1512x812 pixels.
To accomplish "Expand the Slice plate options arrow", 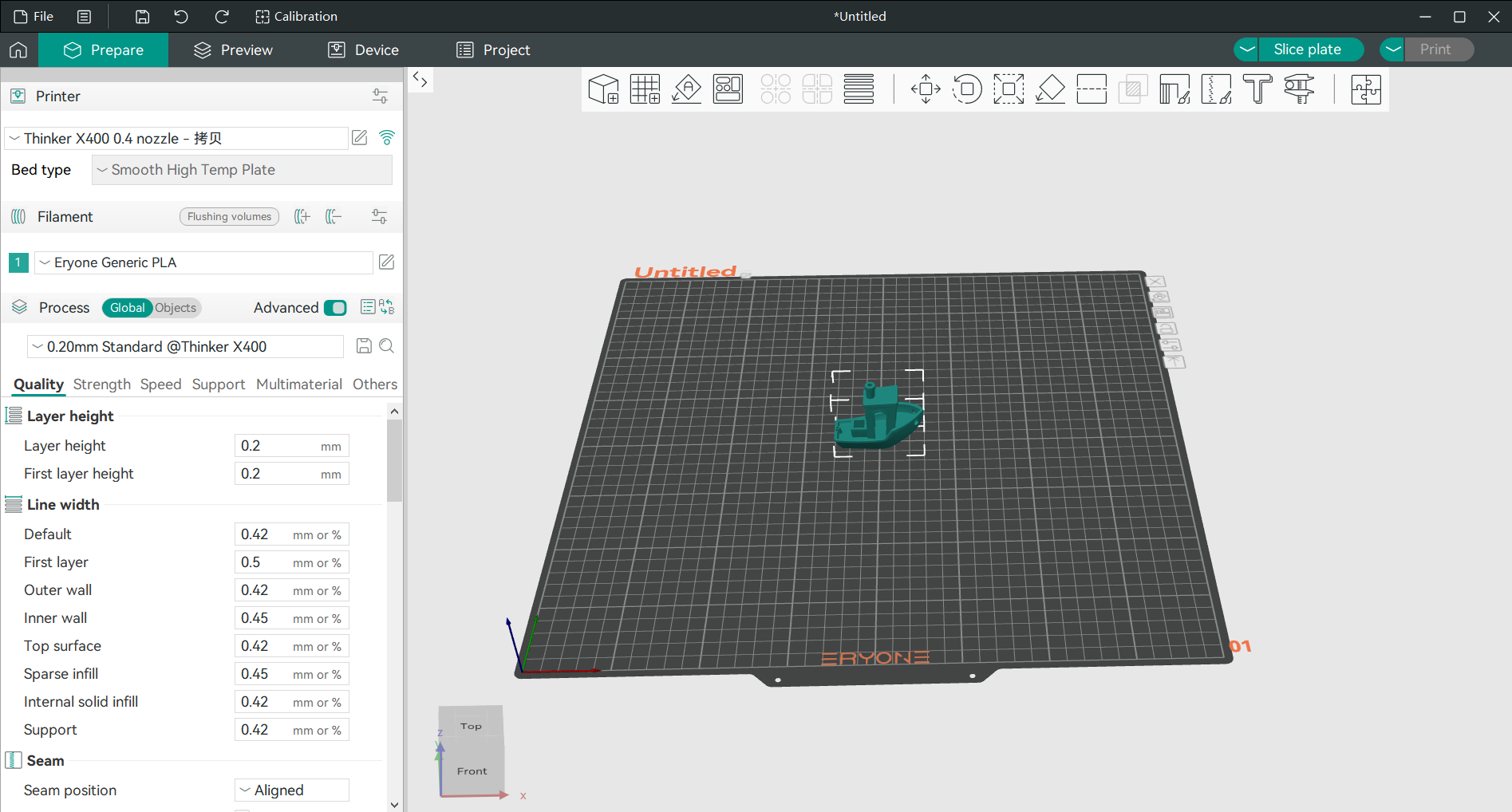I will (1247, 49).
